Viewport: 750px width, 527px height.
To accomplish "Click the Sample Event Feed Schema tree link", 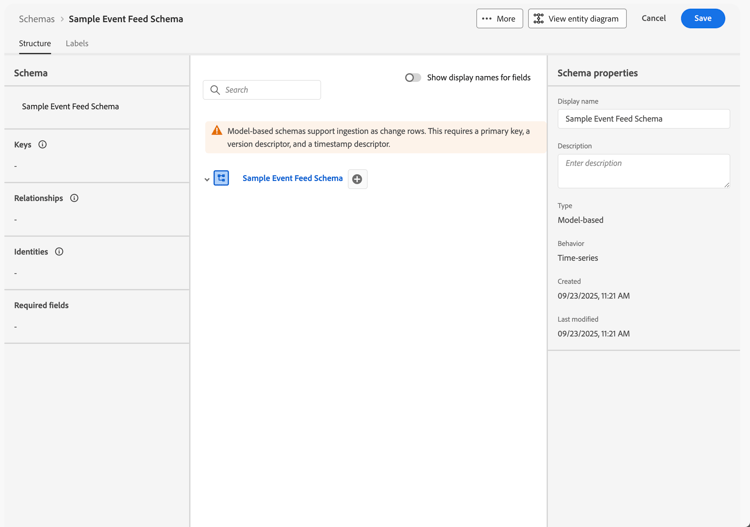I will point(292,178).
